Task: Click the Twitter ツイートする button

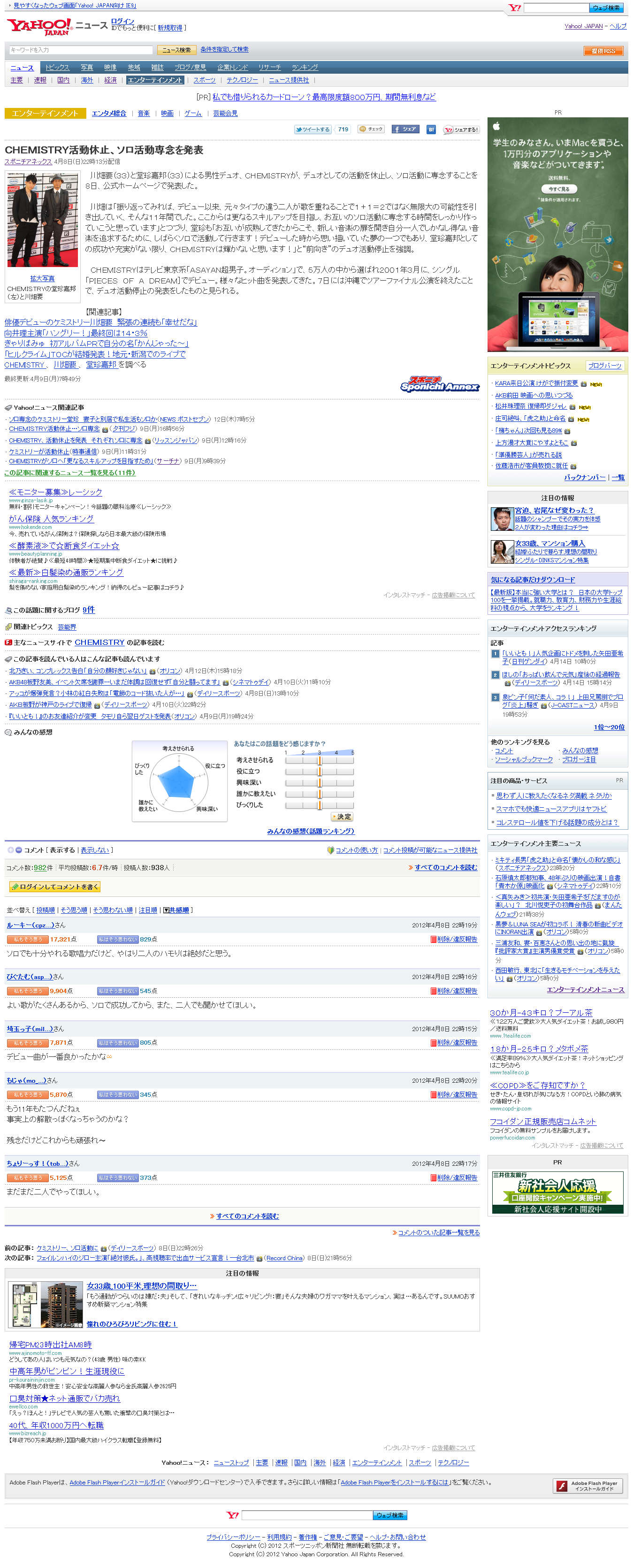Action: point(313,130)
